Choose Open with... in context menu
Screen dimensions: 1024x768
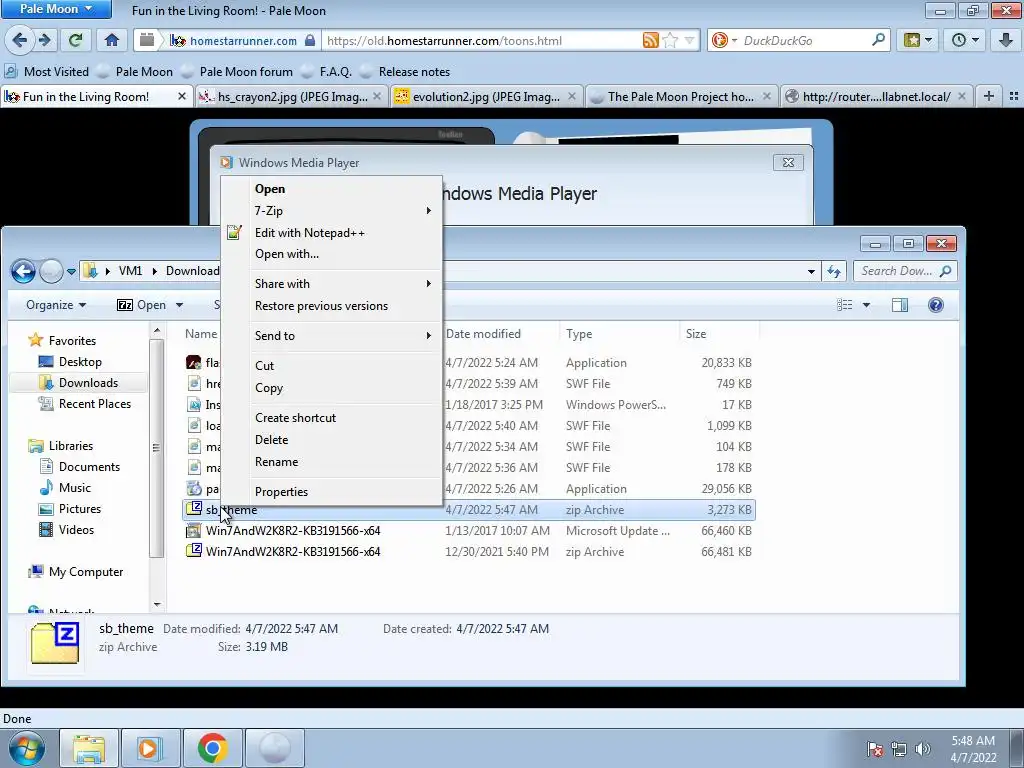click(x=332, y=254)
